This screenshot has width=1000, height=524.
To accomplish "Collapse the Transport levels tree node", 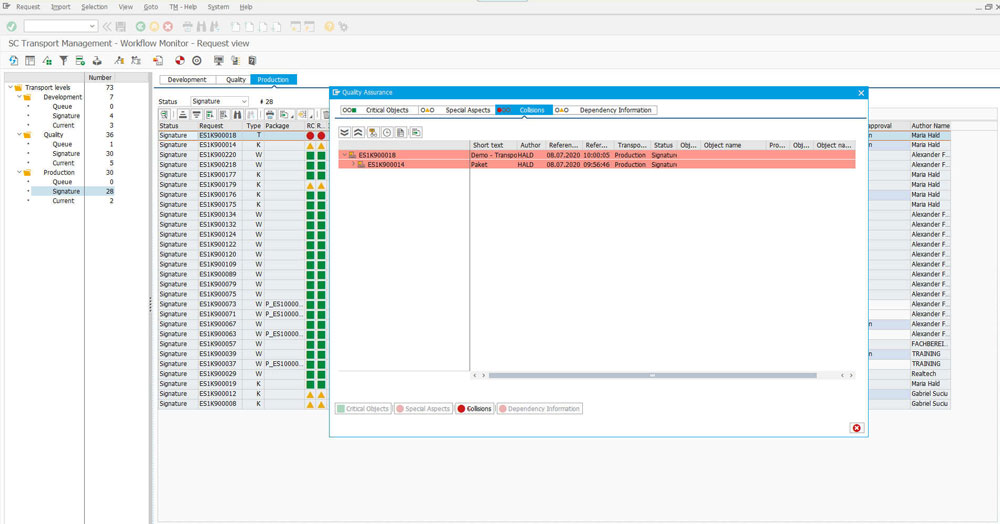I will [x=10, y=87].
